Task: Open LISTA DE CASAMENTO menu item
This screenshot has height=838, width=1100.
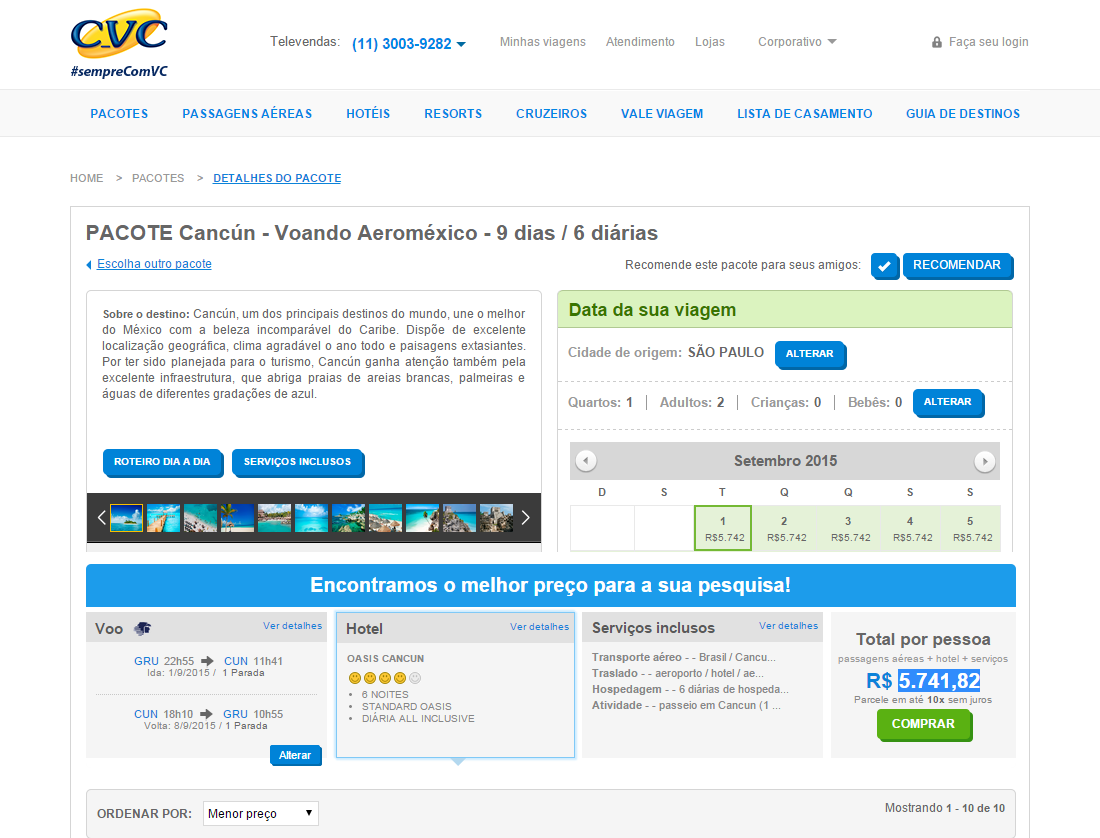Action: pyautogui.click(x=805, y=114)
